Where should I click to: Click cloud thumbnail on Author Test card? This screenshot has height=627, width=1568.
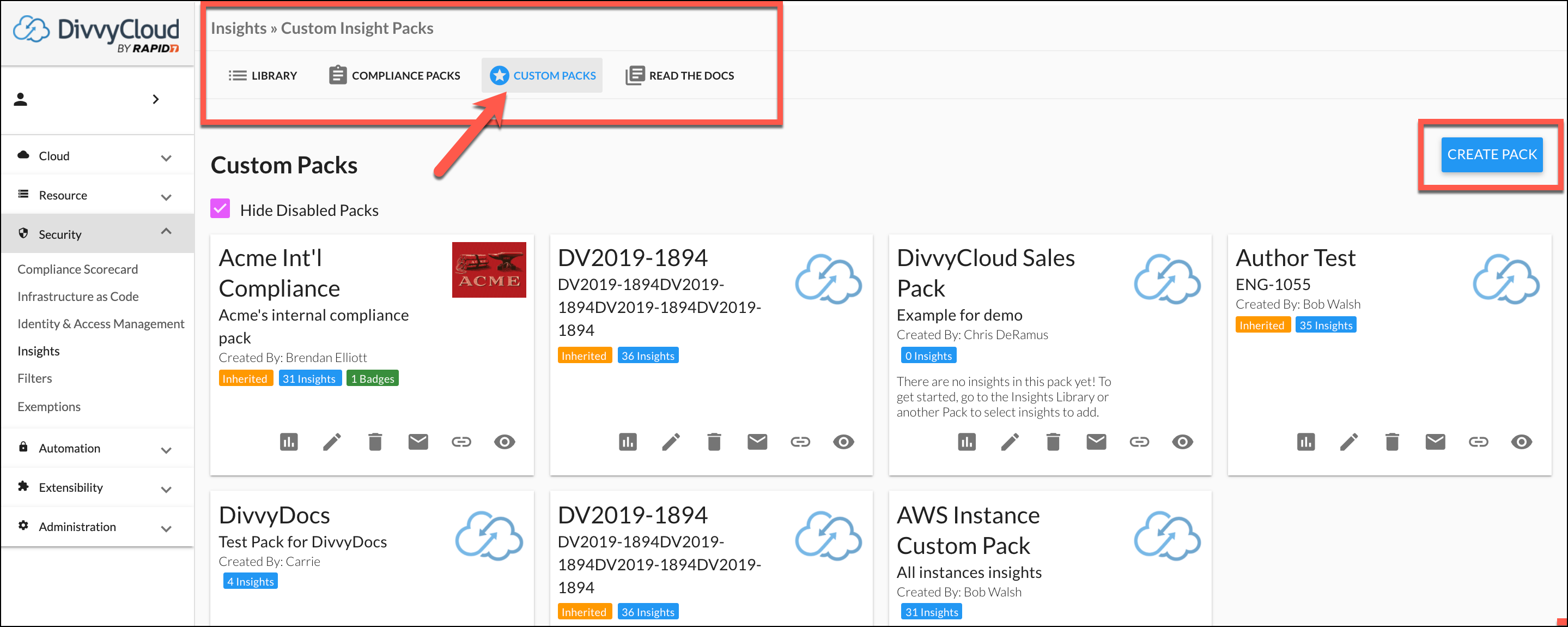tap(1506, 279)
